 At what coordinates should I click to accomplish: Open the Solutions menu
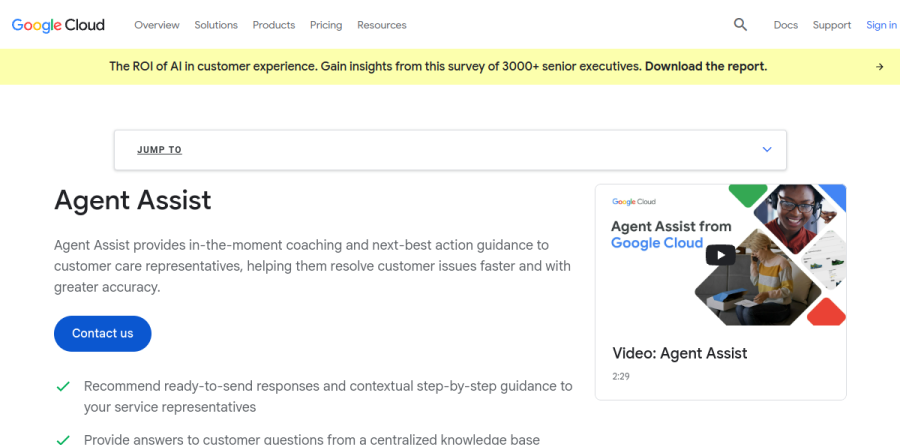[x=216, y=25]
